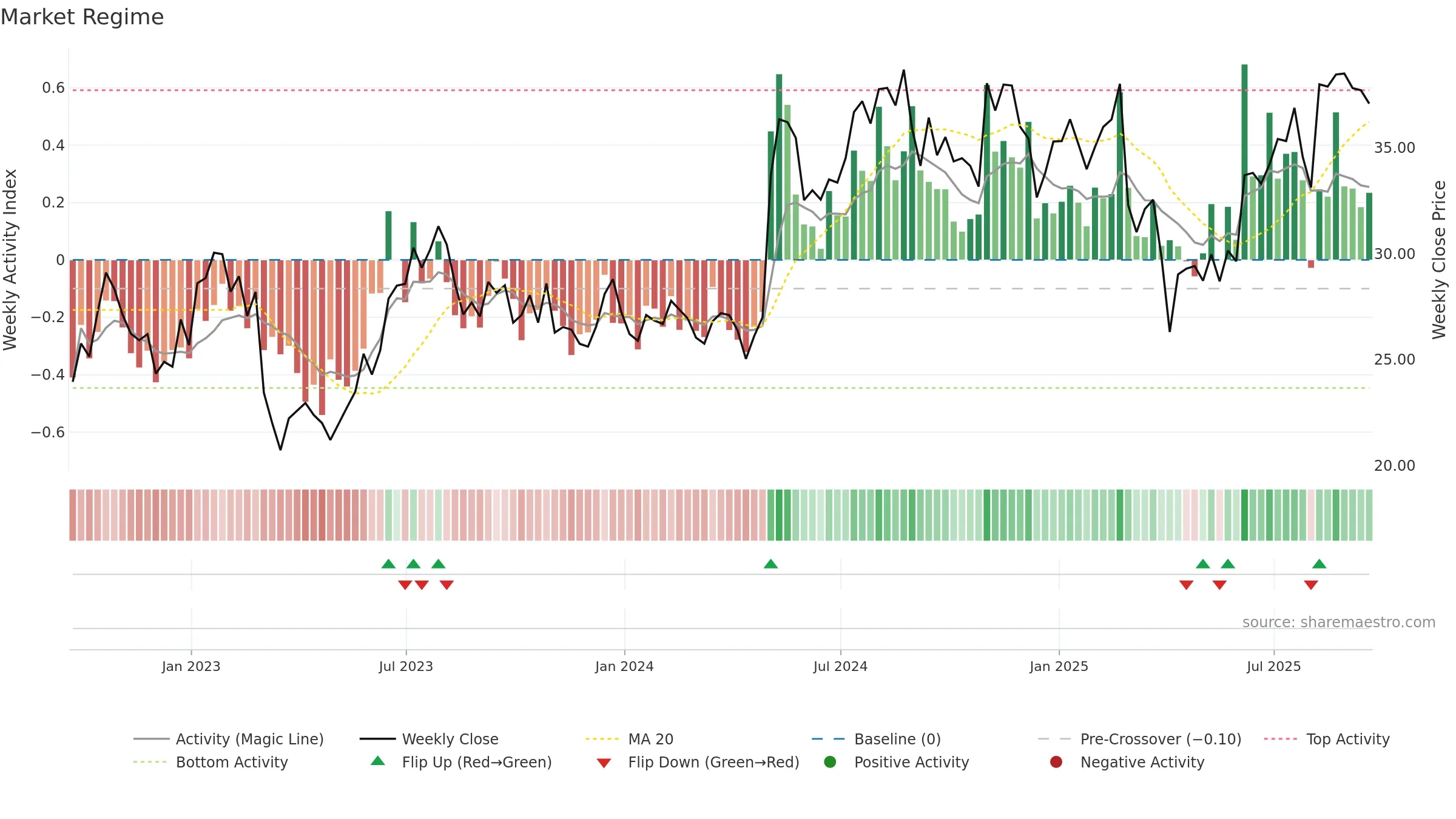
Task: Click the 20.00 price axis tick
Action: [x=1394, y=466]
